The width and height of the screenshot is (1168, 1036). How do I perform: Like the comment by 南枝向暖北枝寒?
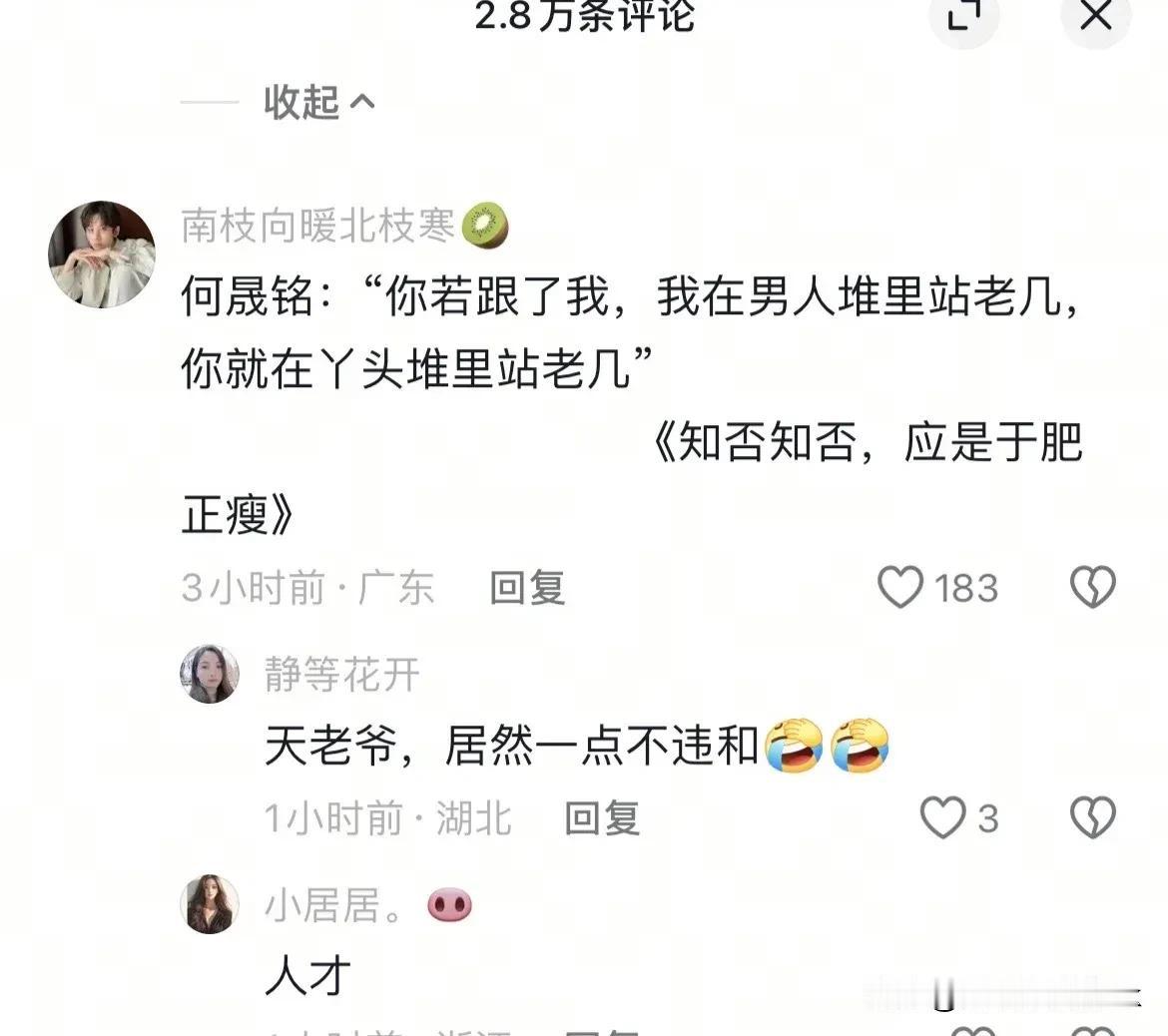click(x=900, y=587)
